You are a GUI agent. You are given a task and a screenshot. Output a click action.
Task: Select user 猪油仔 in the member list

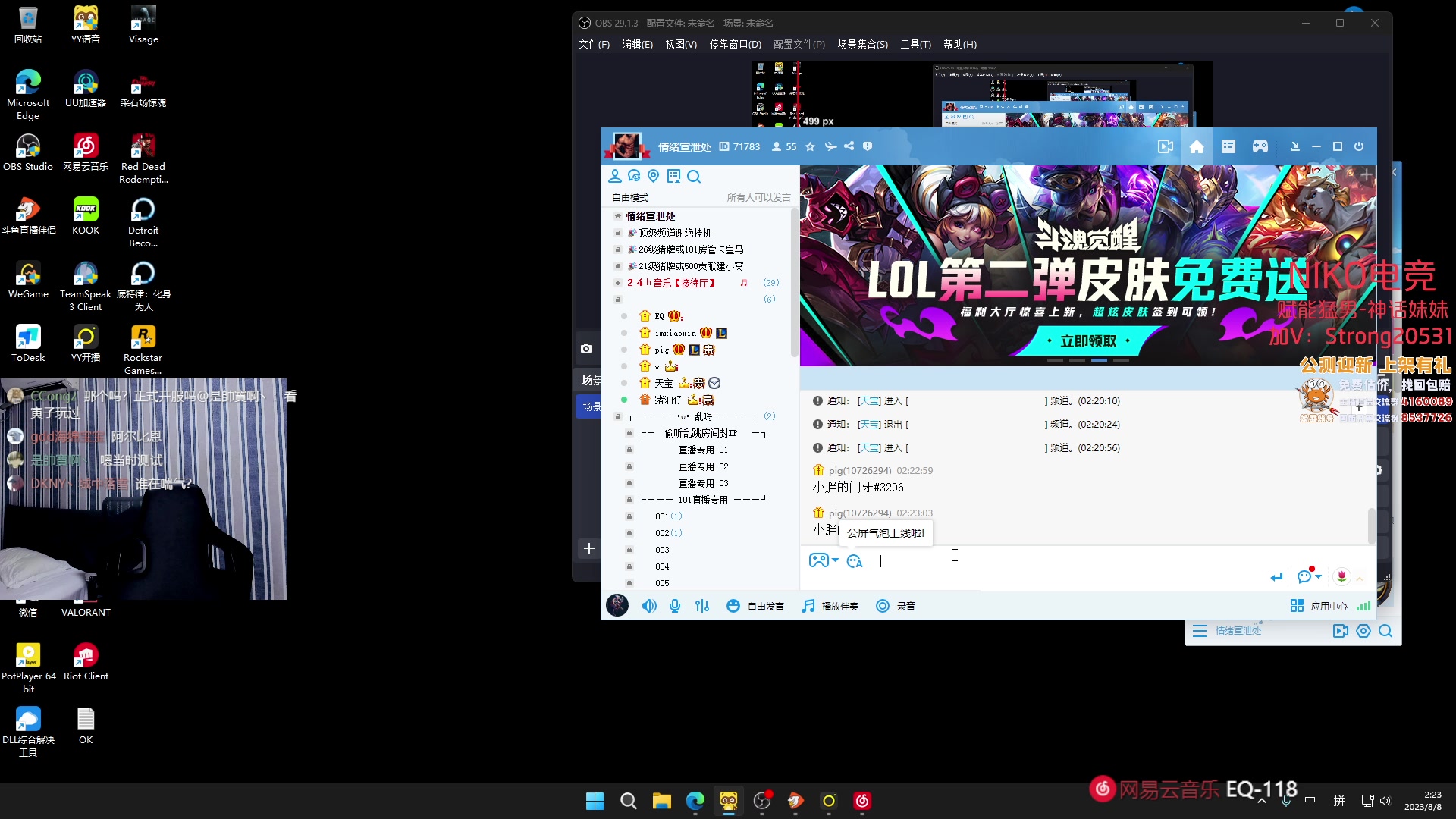point(668,400)
